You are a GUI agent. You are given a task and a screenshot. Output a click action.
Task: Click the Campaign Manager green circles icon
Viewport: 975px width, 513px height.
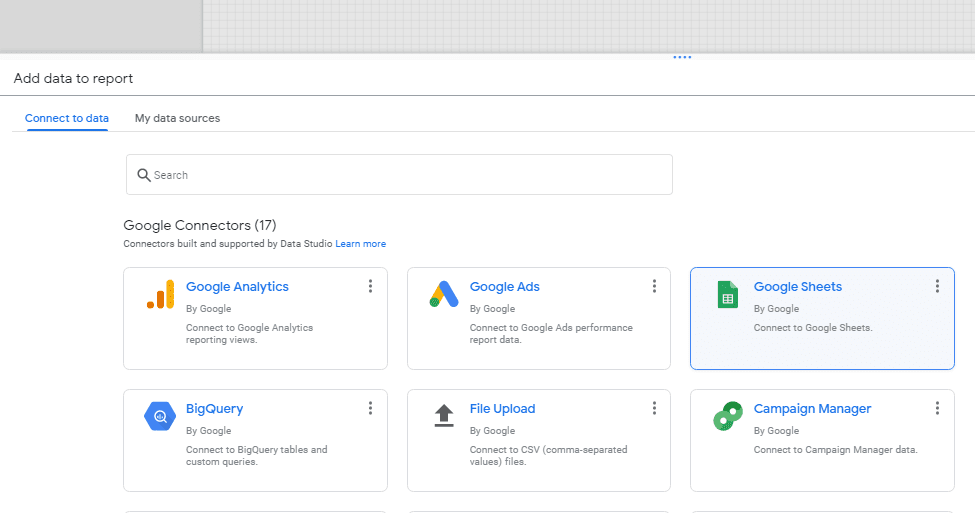tap(728, 416)
